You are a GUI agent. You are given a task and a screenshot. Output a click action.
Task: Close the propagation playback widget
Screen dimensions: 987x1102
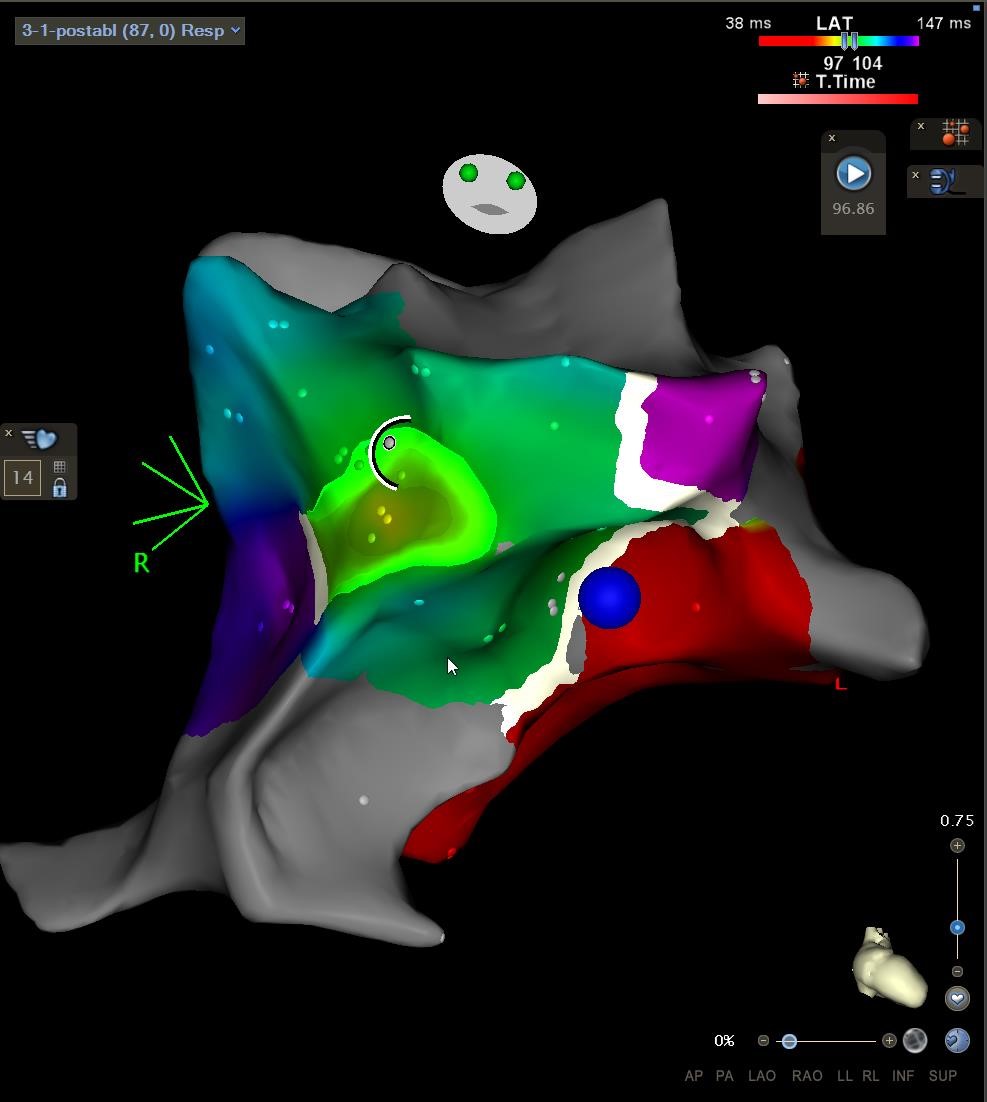[832, 138]
